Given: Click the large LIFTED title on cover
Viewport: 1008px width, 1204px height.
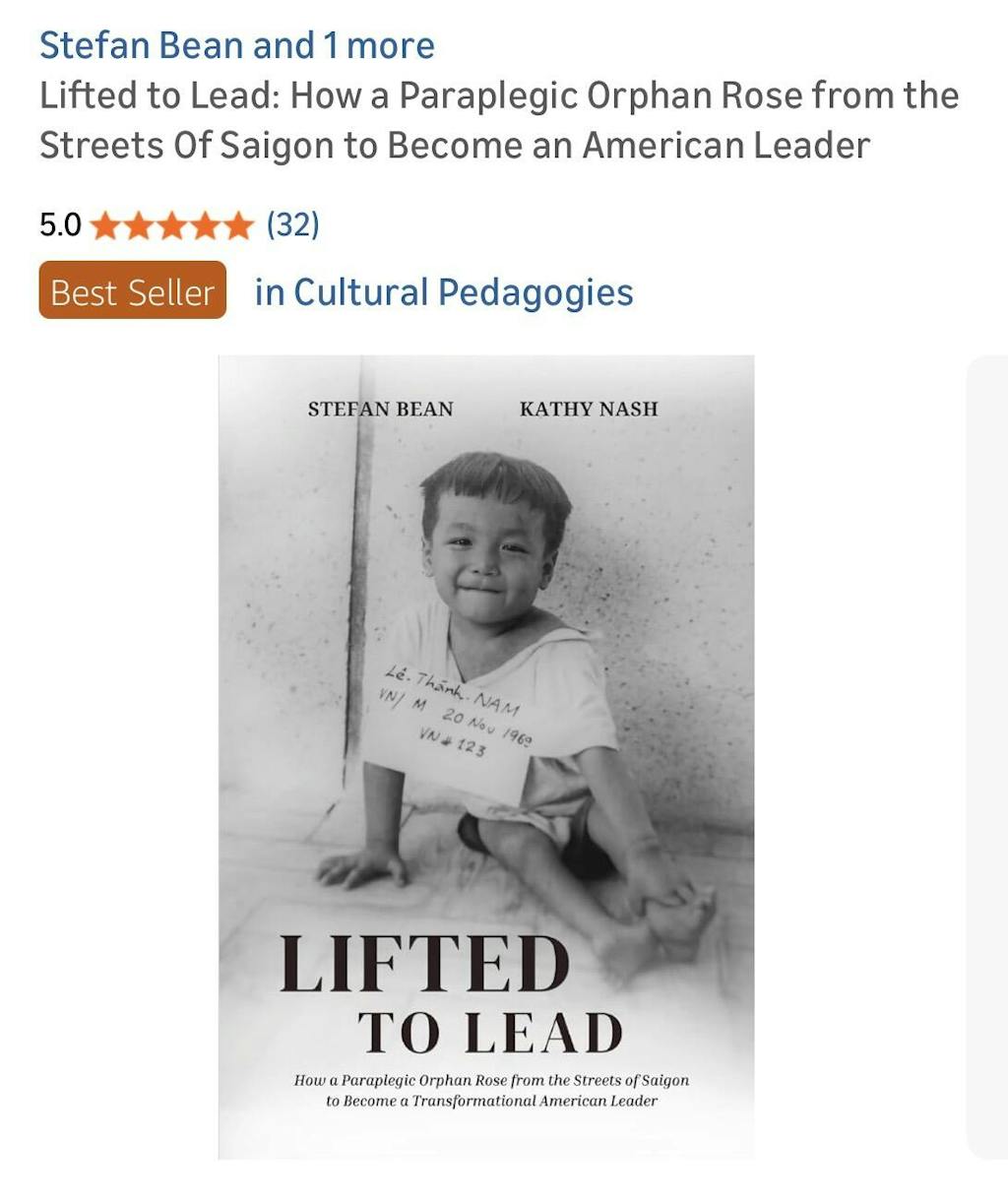Looking at the screenshot, I should 424,964.
